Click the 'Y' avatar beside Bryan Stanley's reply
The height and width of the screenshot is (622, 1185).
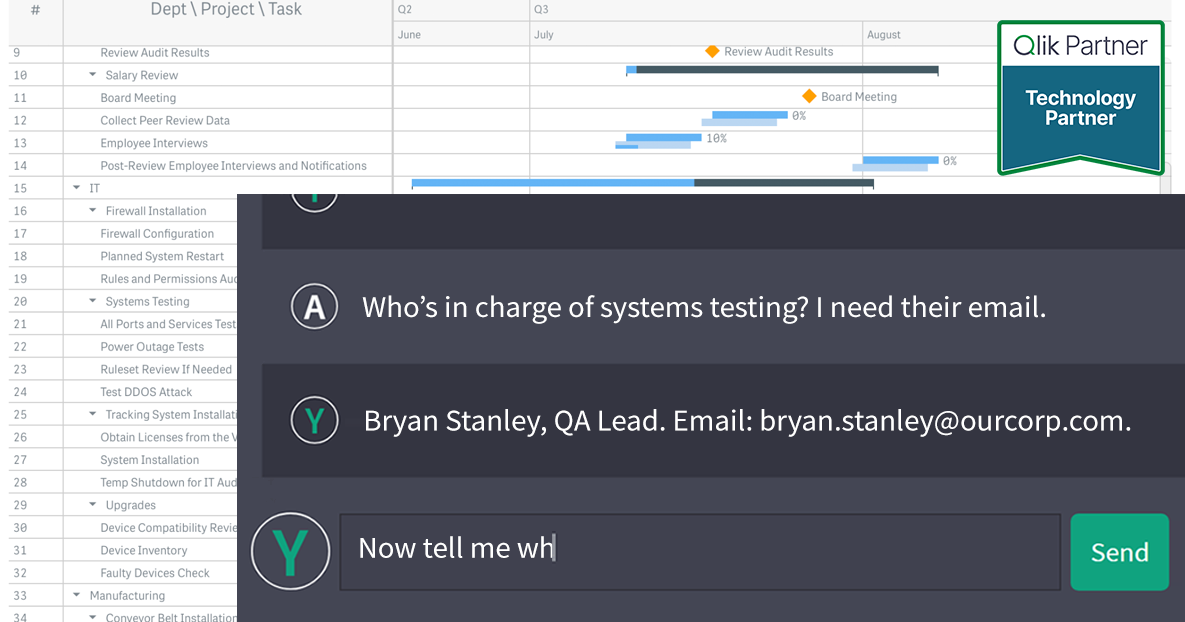point(314,420)
